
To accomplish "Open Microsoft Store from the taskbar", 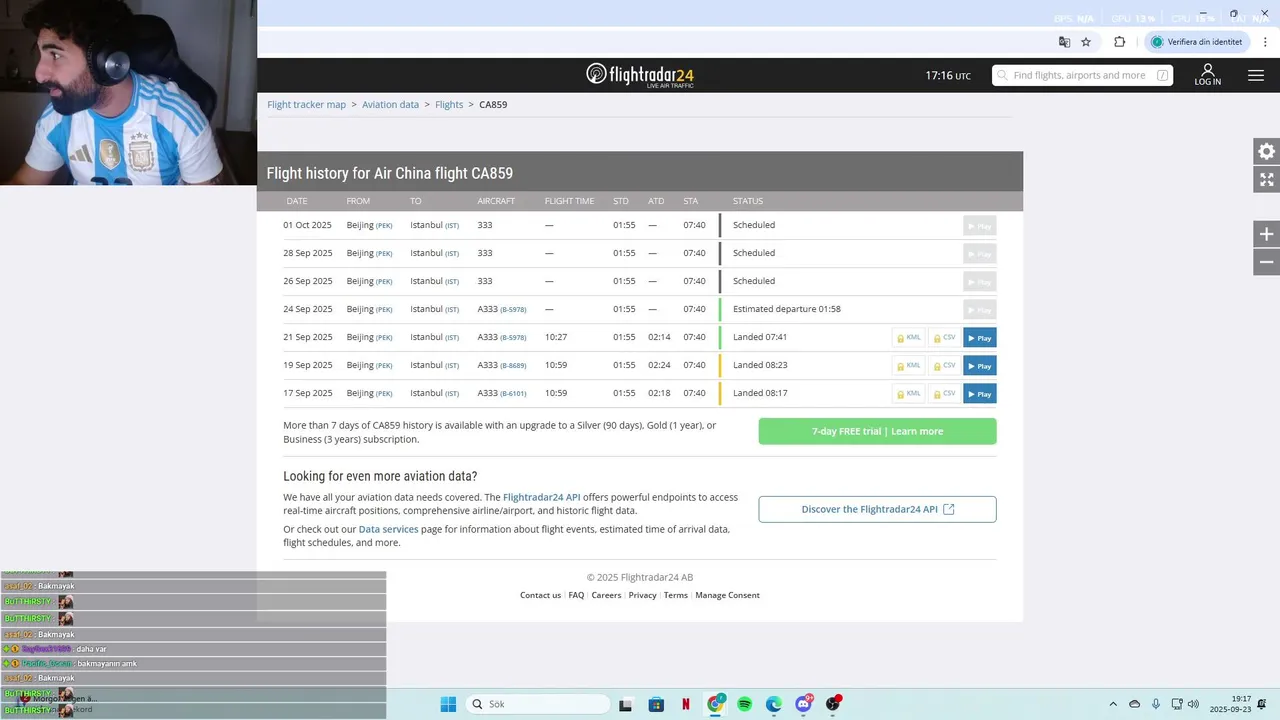I will click(x=656, y=704).
